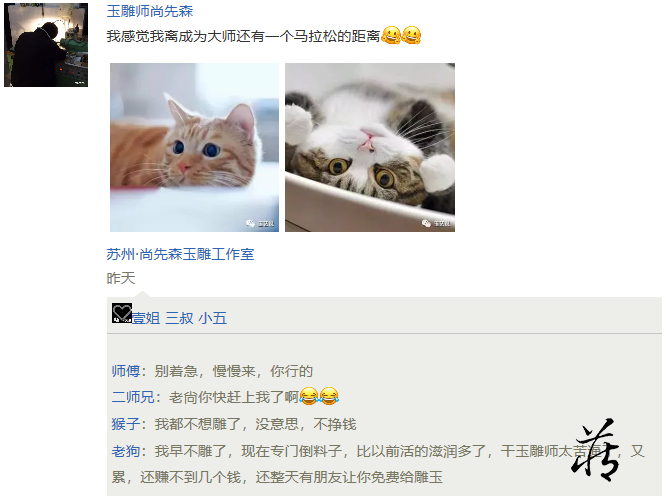Click the second smiling emoji in the post
669x497 pixels.
coord(411,35)
